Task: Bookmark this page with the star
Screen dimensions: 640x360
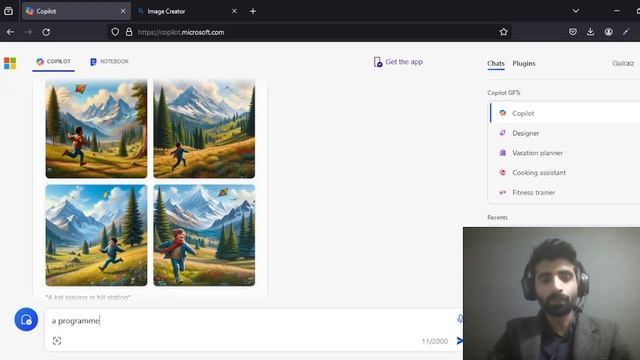Action: click(503, 32)
